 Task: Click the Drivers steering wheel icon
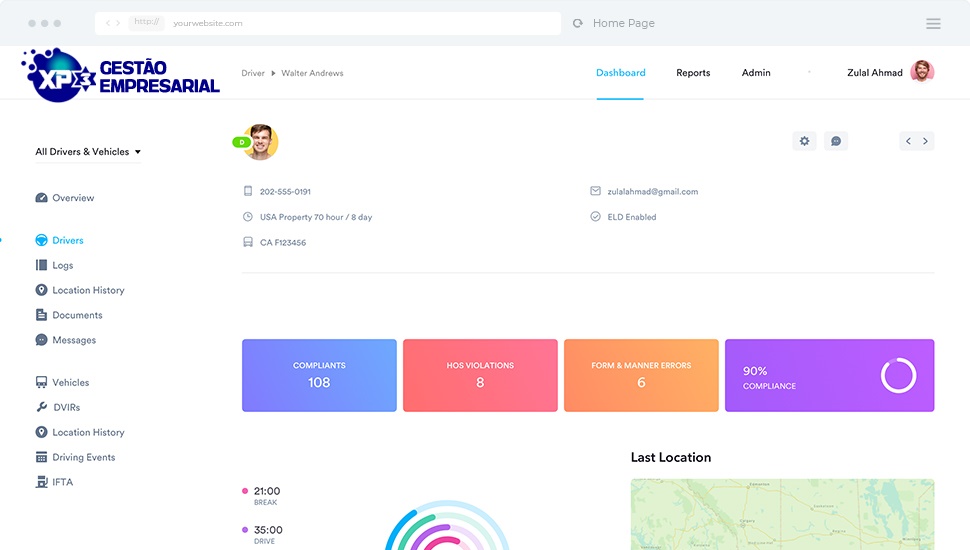(41, 240)
